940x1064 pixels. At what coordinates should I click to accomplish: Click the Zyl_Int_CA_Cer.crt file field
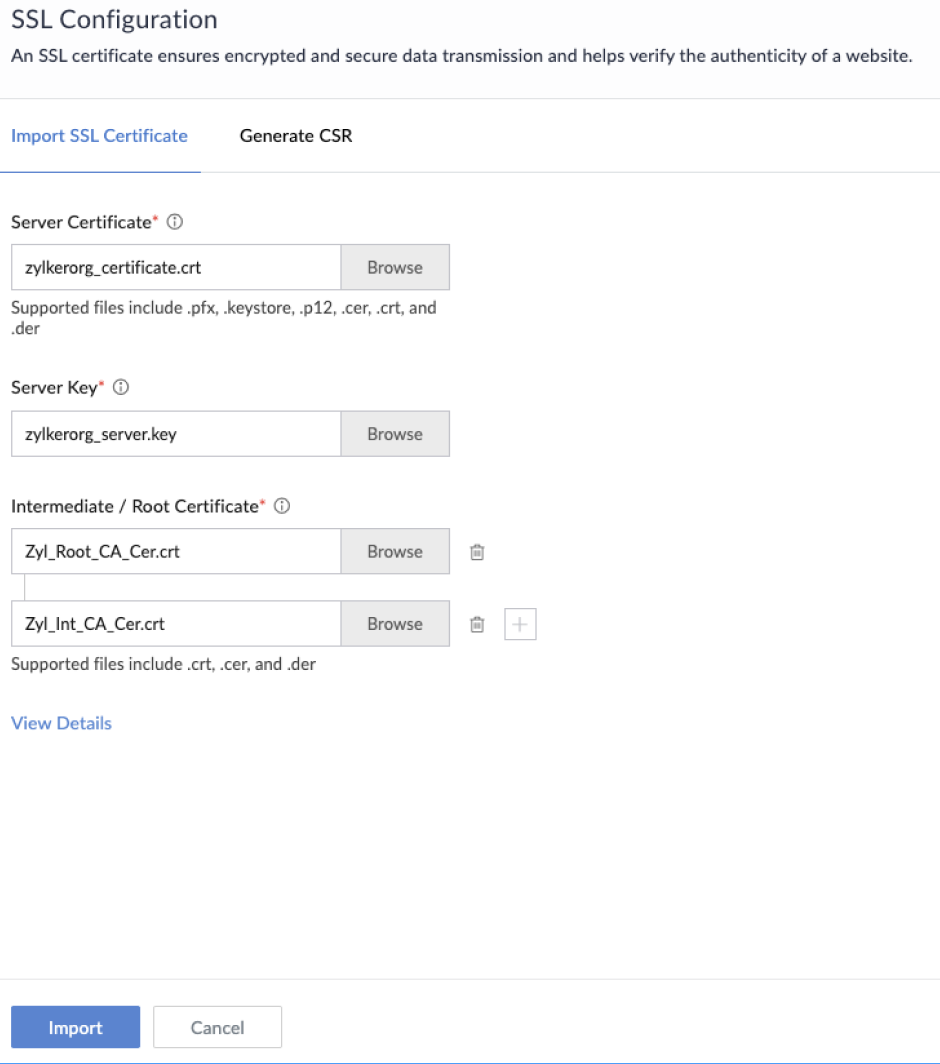point(176,624)
